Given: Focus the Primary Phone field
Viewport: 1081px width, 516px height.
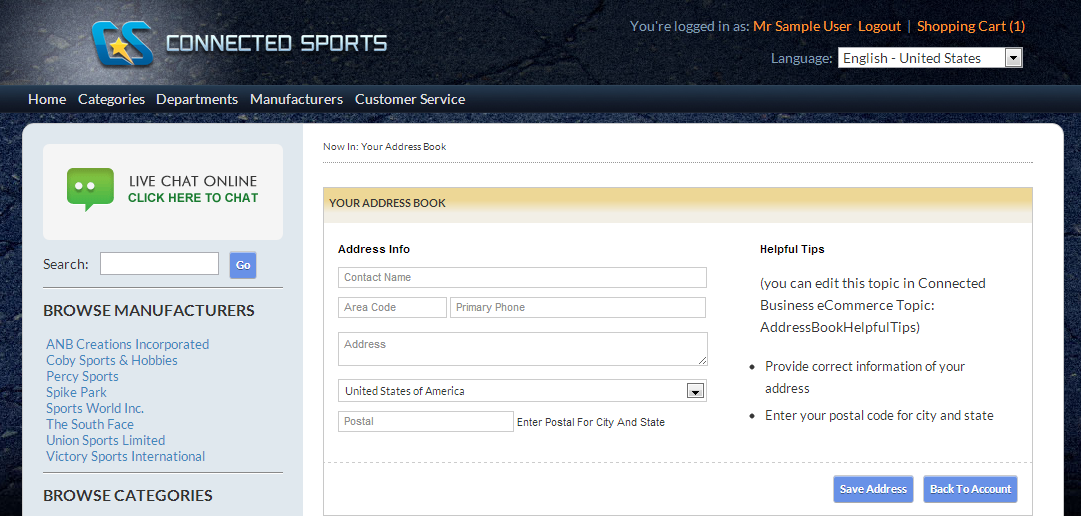Looking at the screenshot, I should [x=577, y=307].
